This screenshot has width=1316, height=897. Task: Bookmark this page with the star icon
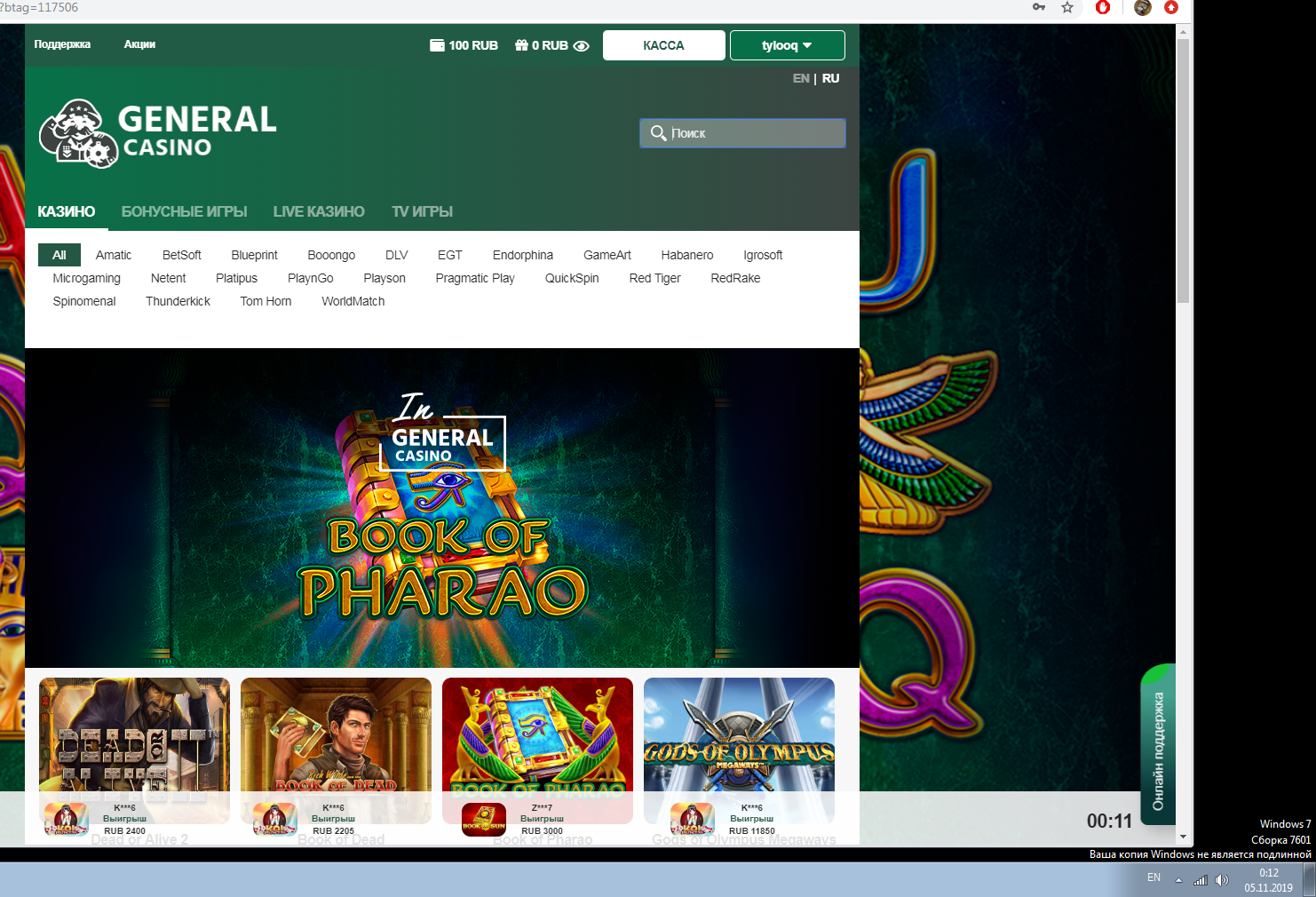click(x=1067, y=7)
